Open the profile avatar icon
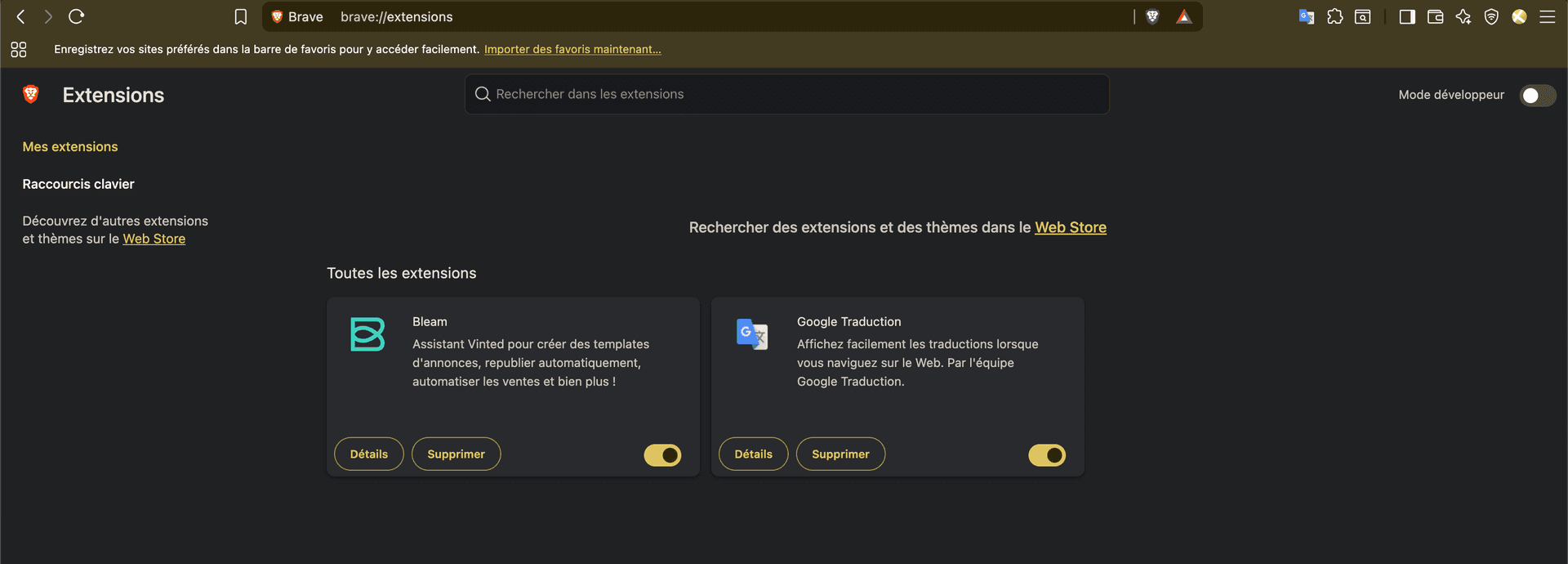Image resolution: width=1568 pixels, height=564 pixels. click(x=1519, y=16)
